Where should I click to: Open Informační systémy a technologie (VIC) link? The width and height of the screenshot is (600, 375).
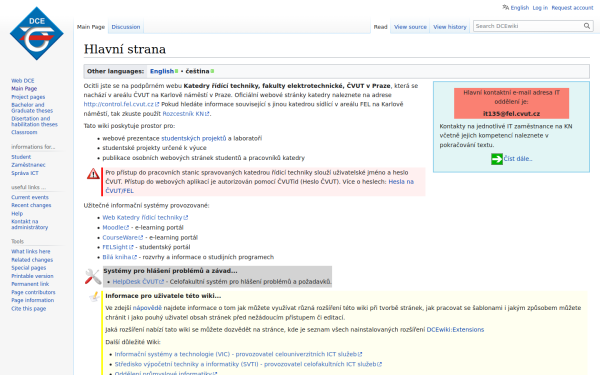[238, 354]
